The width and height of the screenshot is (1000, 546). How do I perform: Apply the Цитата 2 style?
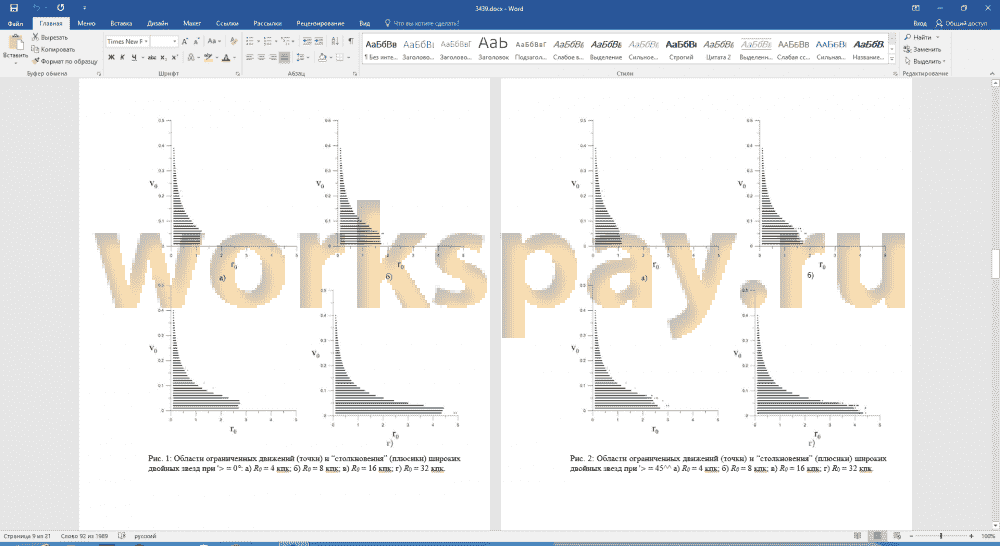pos(719,49)
